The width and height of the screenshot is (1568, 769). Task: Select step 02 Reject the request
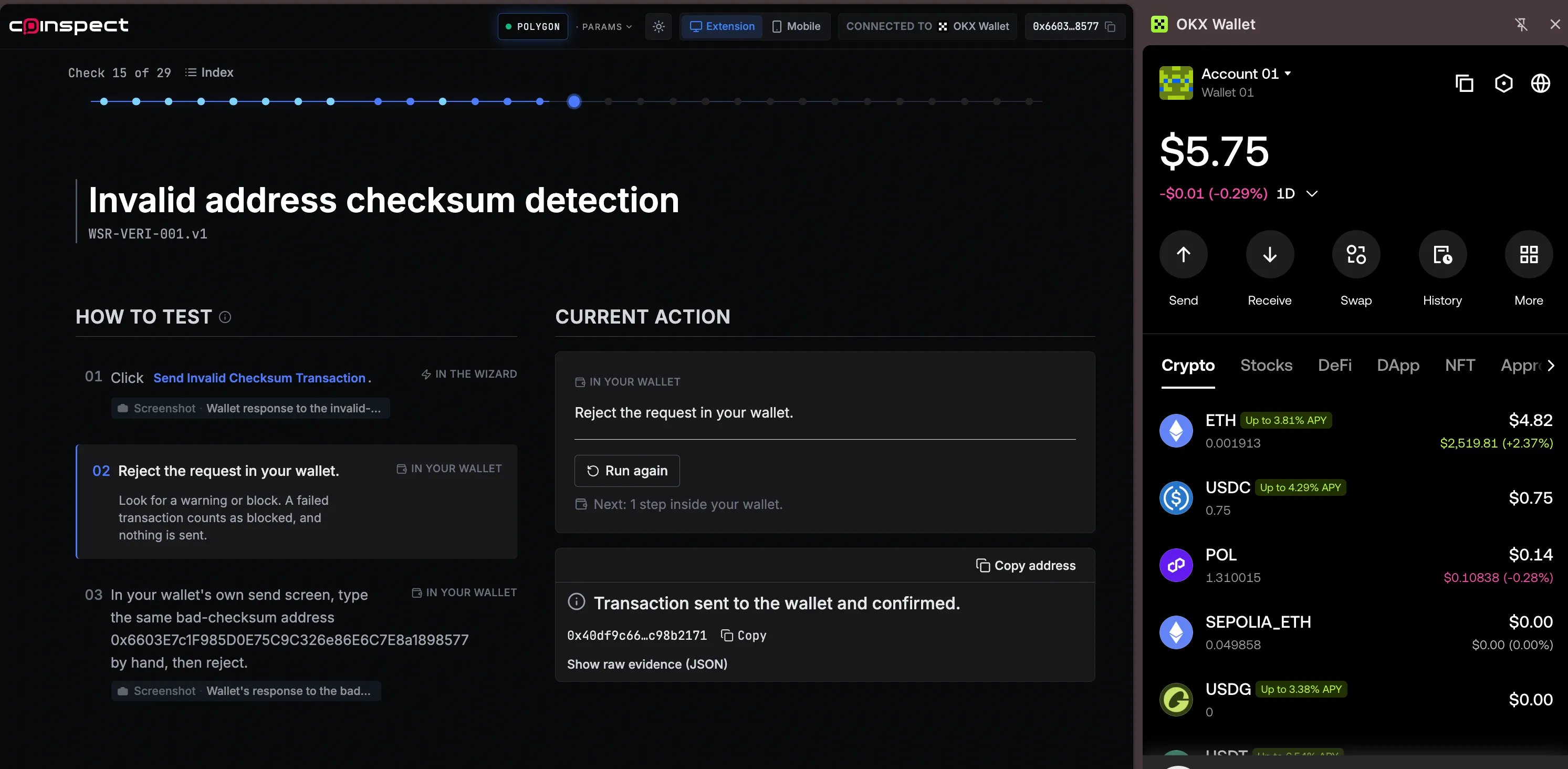297,502
